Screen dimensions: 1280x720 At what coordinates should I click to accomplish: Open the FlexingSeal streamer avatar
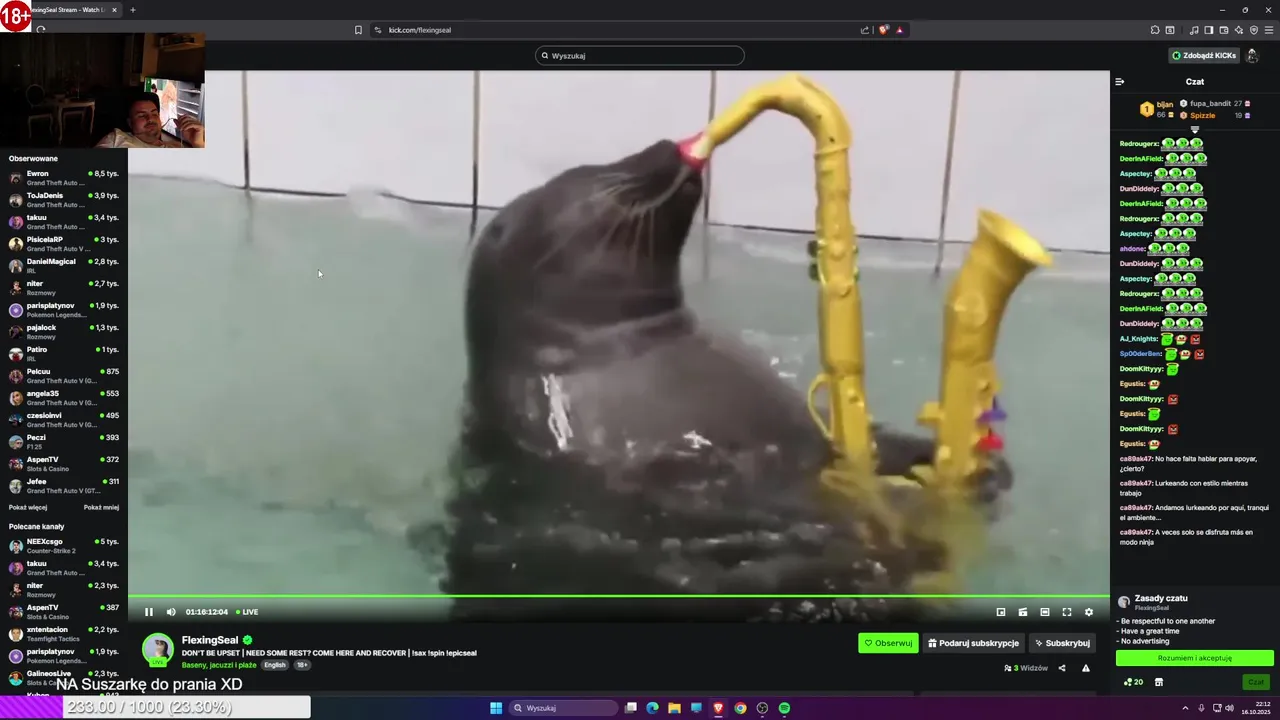tap(157, 650)
